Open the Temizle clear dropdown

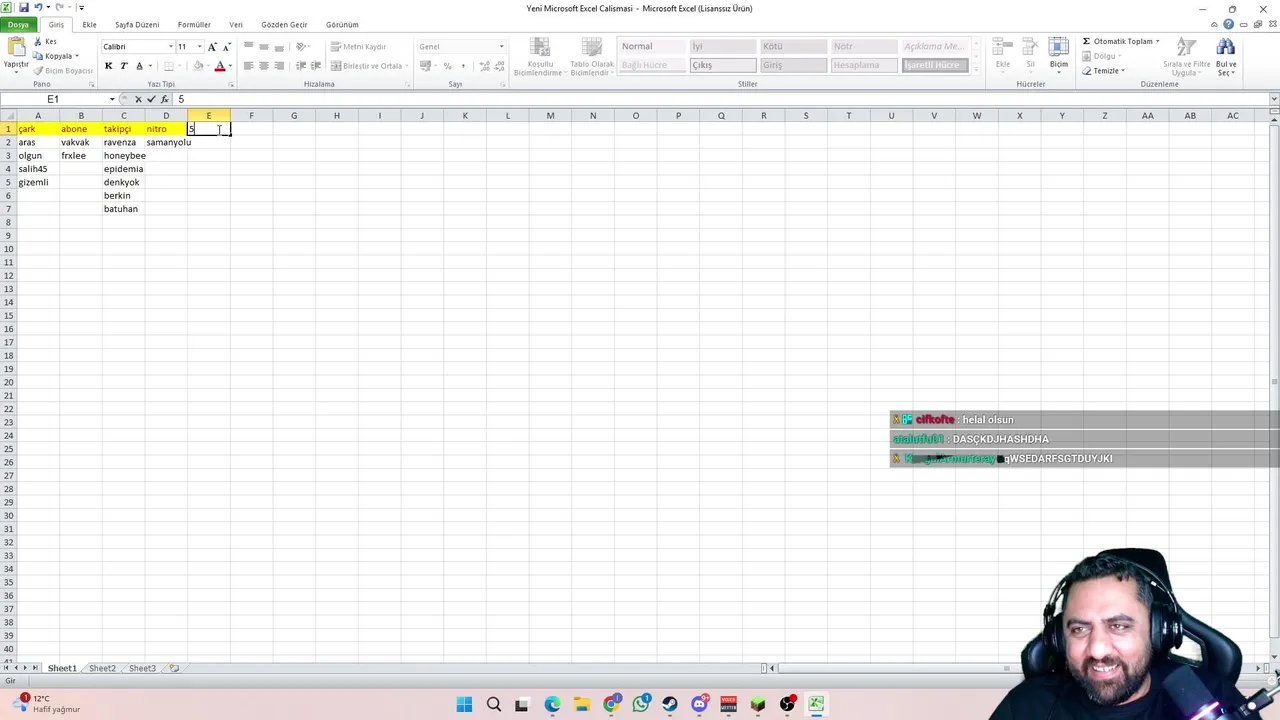click(x=1103, y=71)
